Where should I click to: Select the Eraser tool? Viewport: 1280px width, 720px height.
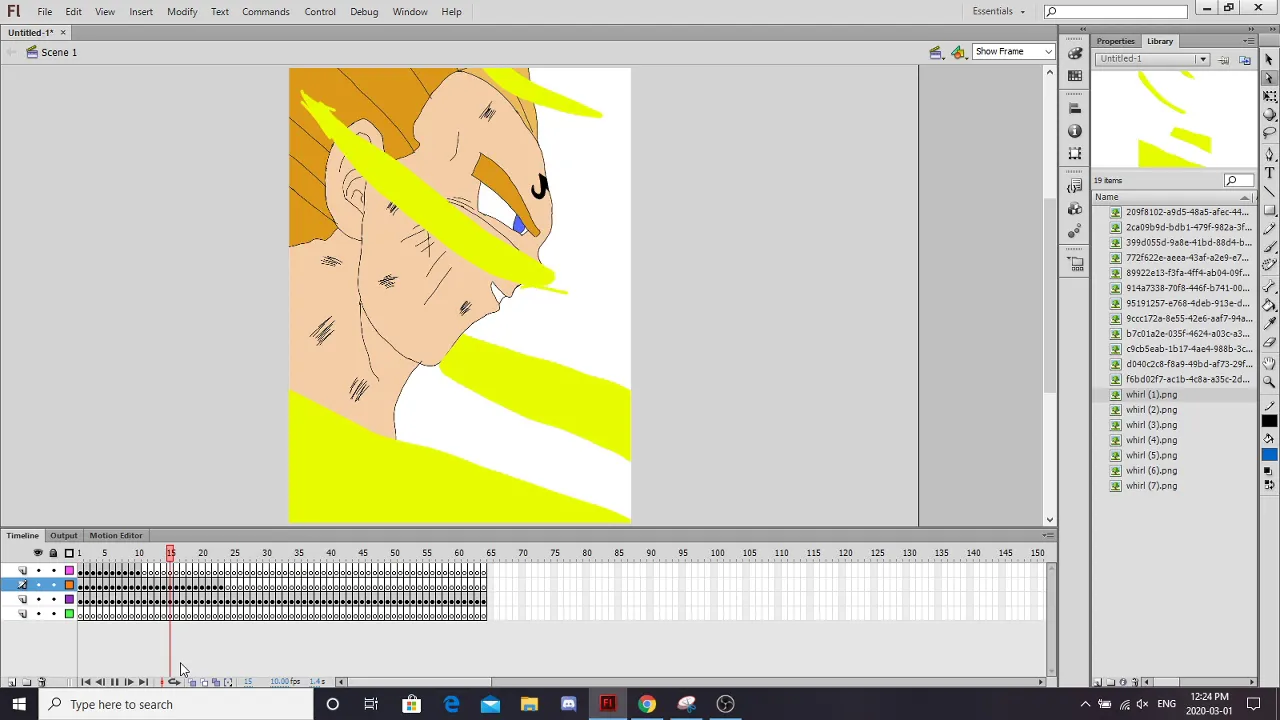pos(1269,344)
